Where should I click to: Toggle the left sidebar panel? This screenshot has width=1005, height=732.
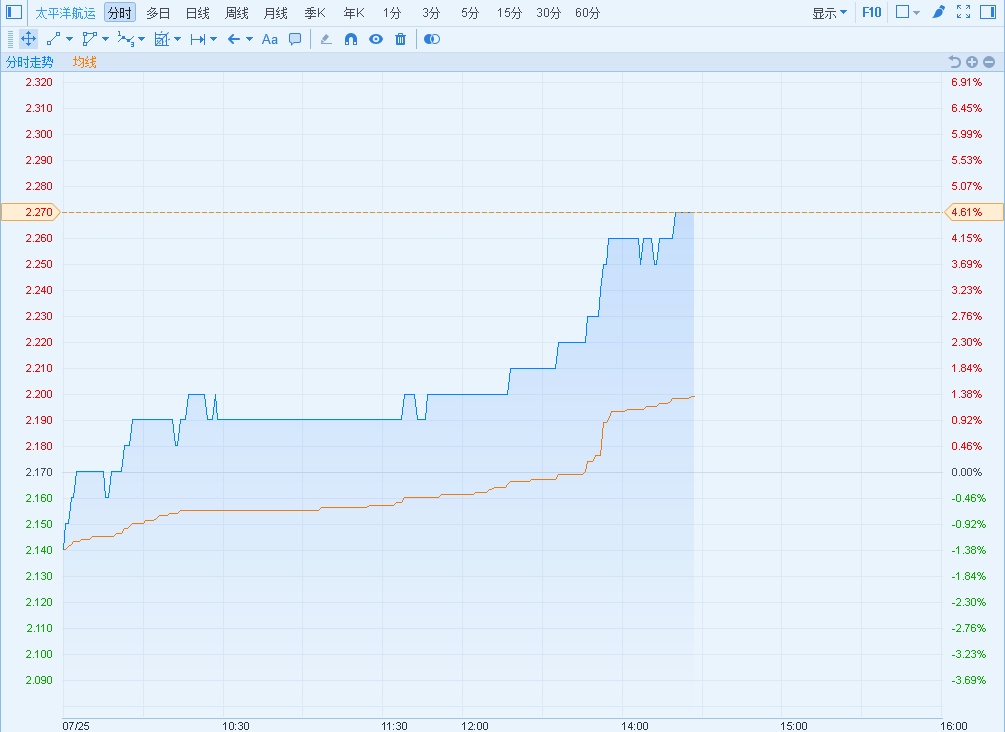click(14, 13)
